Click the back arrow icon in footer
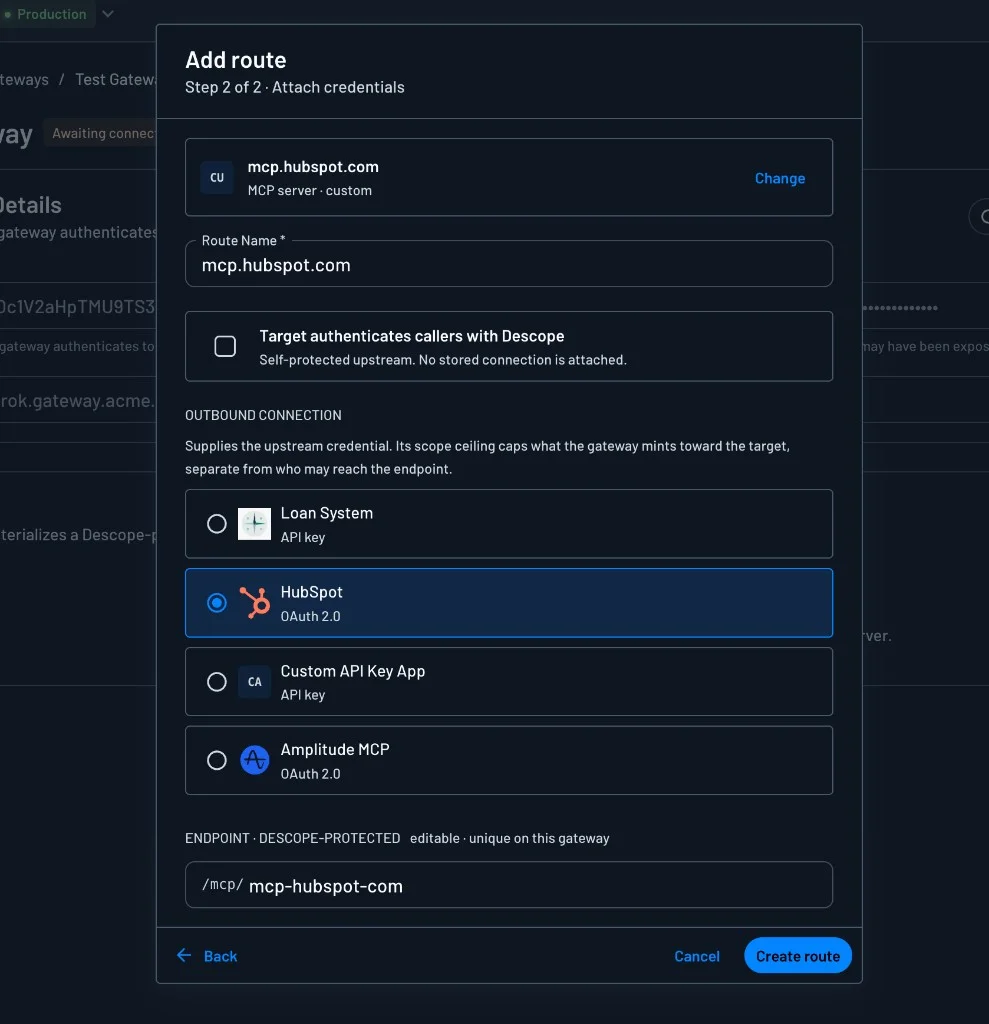 coord(184,955)
